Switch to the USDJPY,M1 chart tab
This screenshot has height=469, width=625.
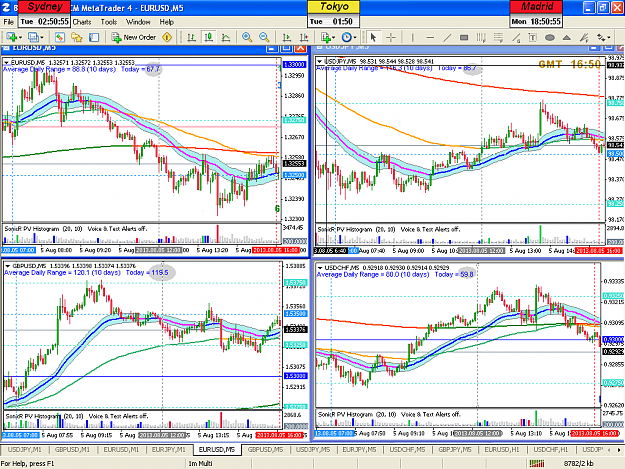tap(24, 449)
